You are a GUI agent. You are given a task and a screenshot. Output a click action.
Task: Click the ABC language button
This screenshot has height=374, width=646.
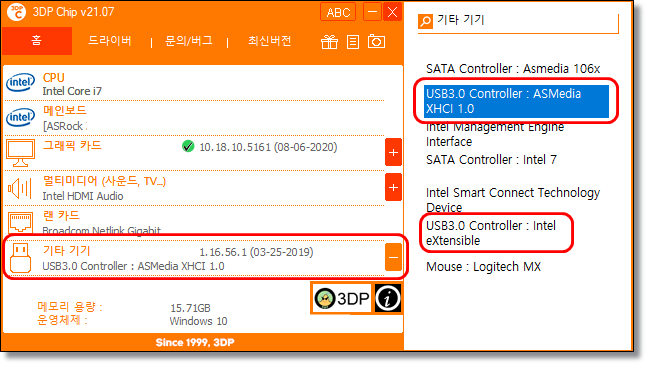click(x=338, y=12)
